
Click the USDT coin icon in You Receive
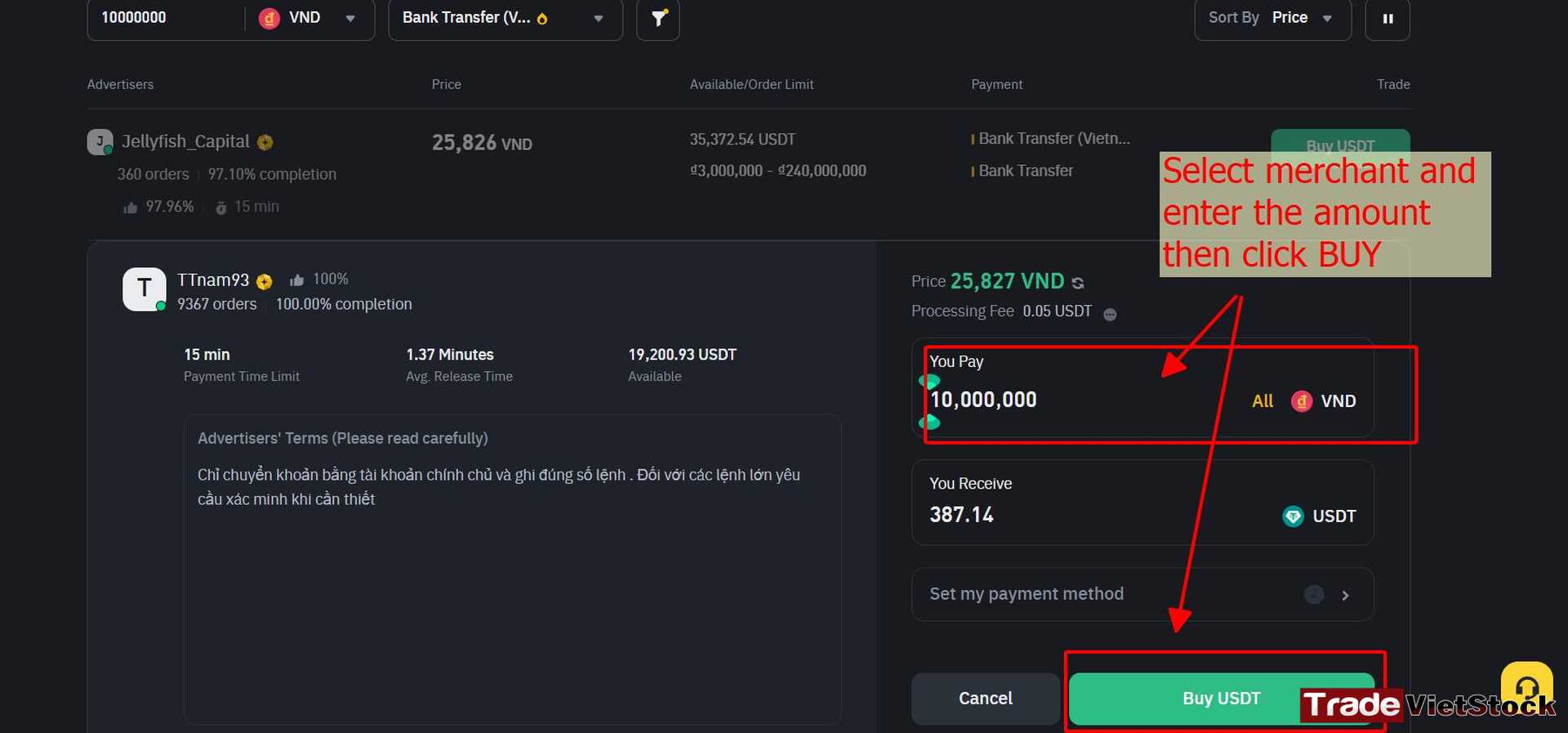coord(1293,516)
